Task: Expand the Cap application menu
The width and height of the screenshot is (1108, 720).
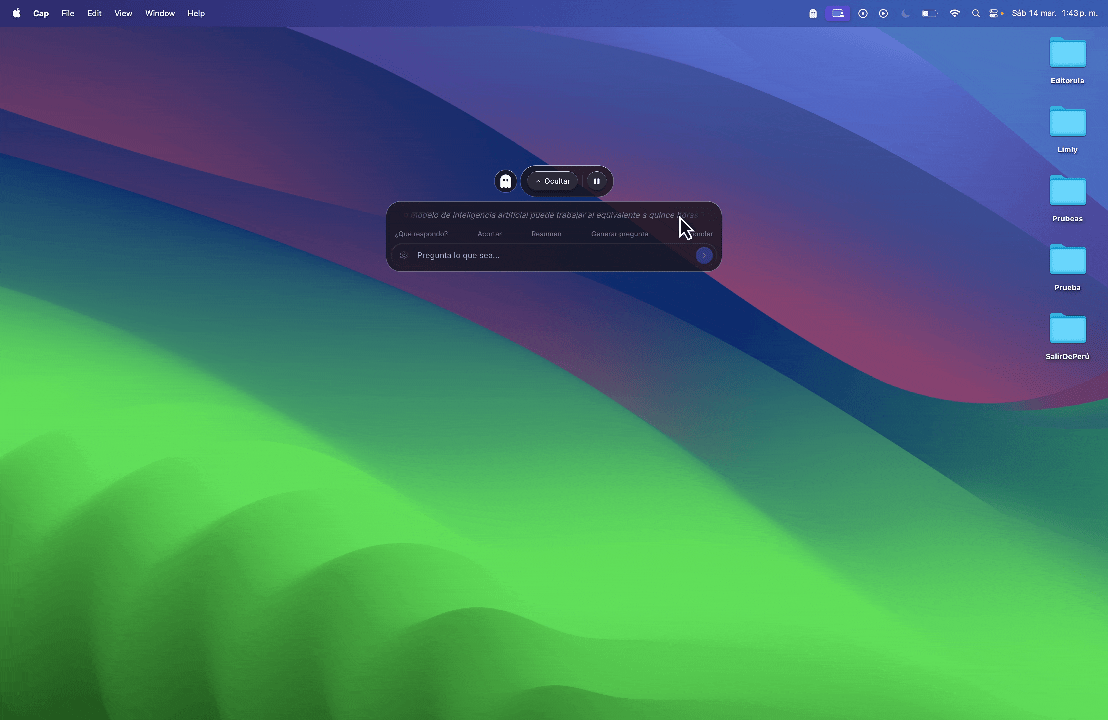Action: point(41,13)
